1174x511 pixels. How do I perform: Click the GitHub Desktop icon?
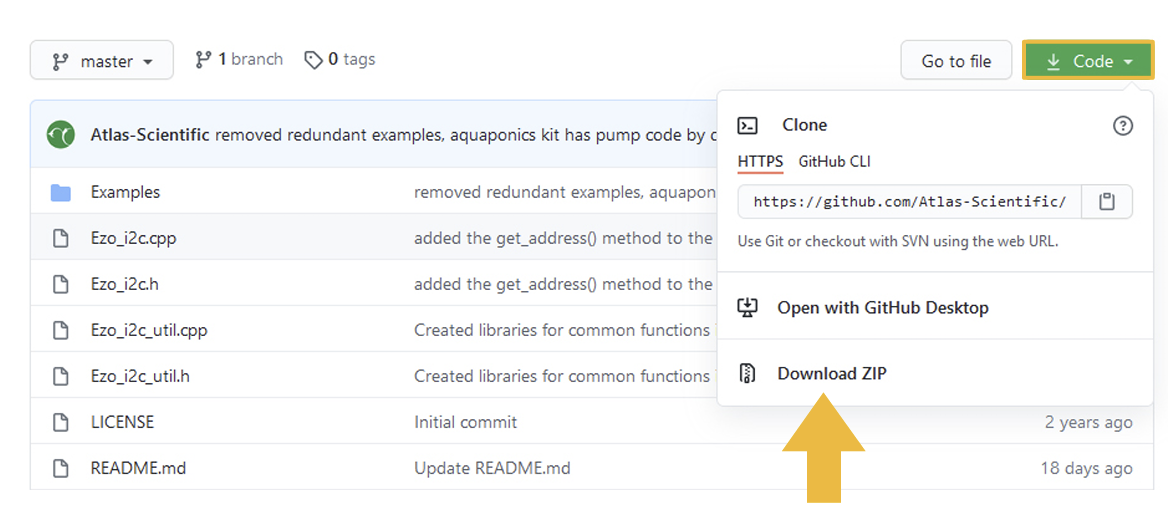747,307
